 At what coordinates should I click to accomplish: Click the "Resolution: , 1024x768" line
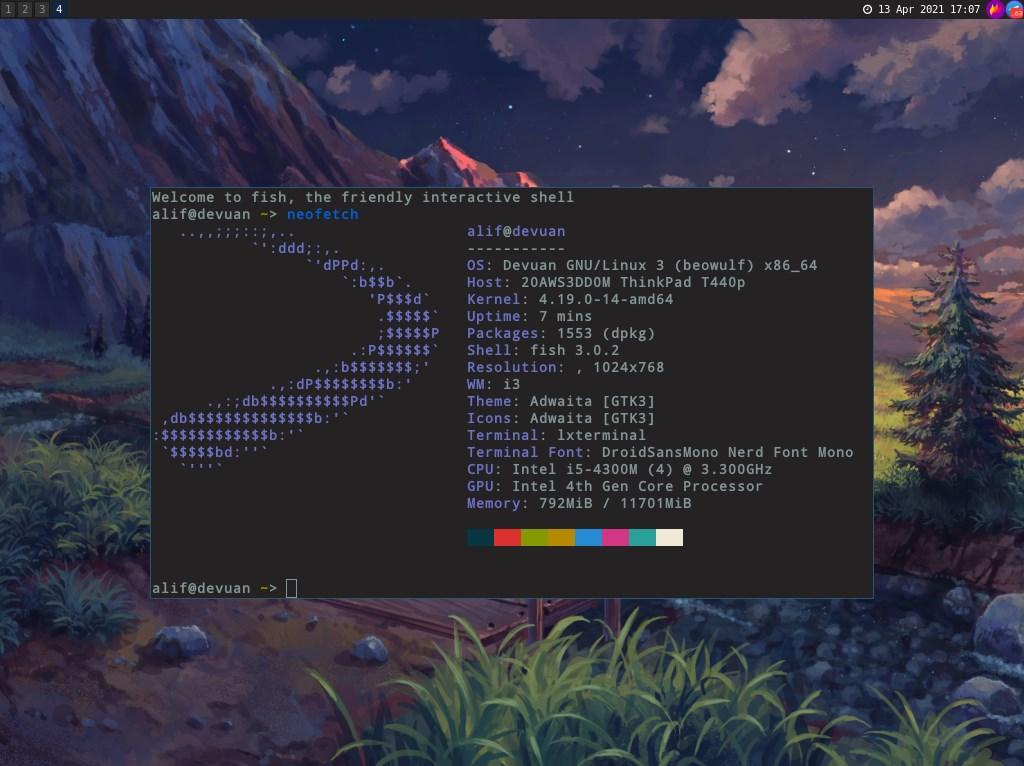(566, 367)
